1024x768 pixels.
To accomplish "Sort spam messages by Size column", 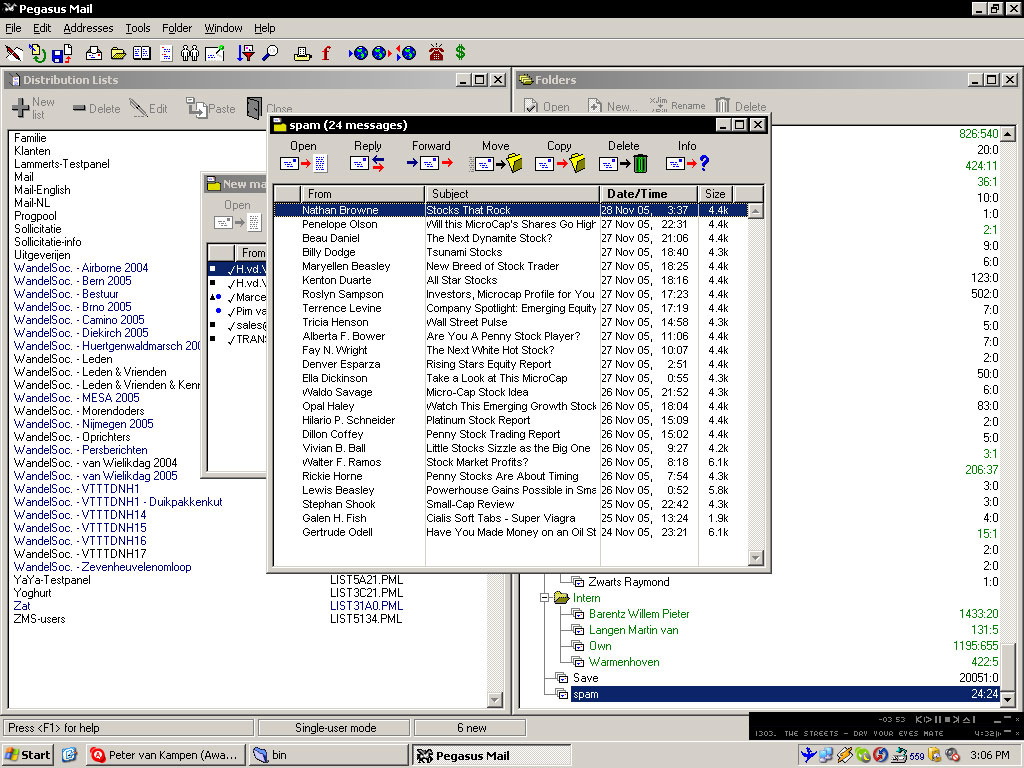I will pos(715,194).
